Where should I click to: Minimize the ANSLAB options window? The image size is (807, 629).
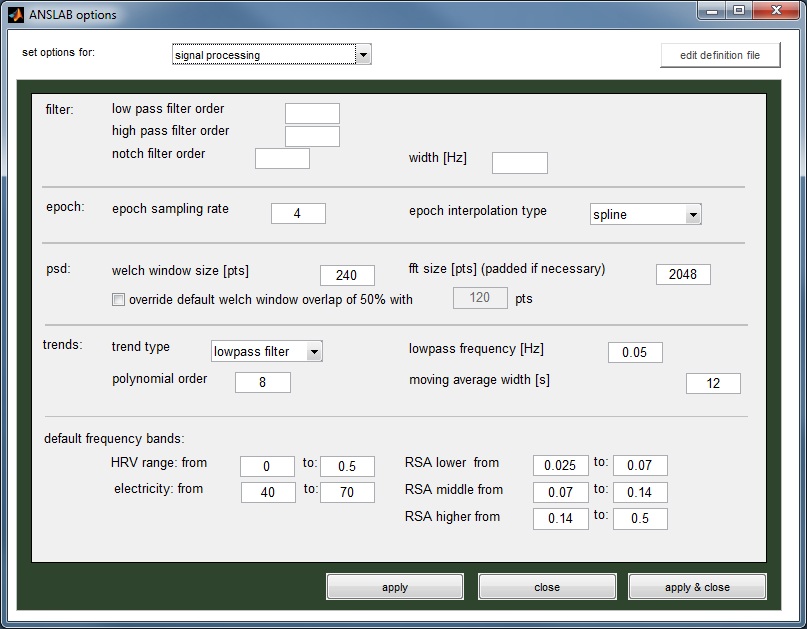[x=712, y=11]
